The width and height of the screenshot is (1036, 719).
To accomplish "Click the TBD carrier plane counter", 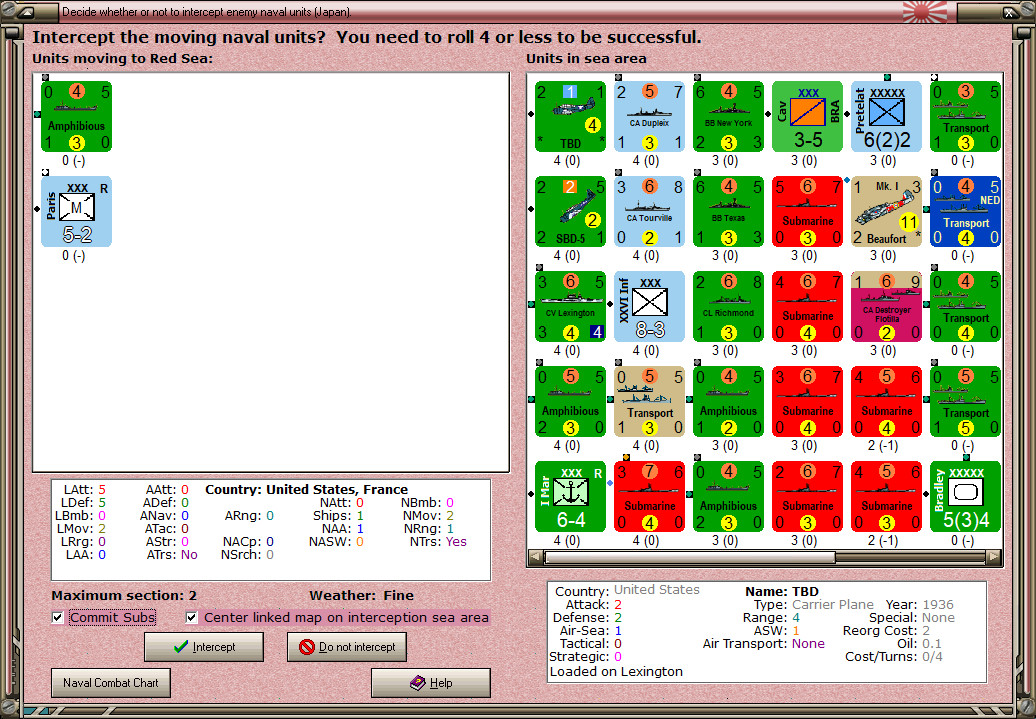I will coord(570,117).
